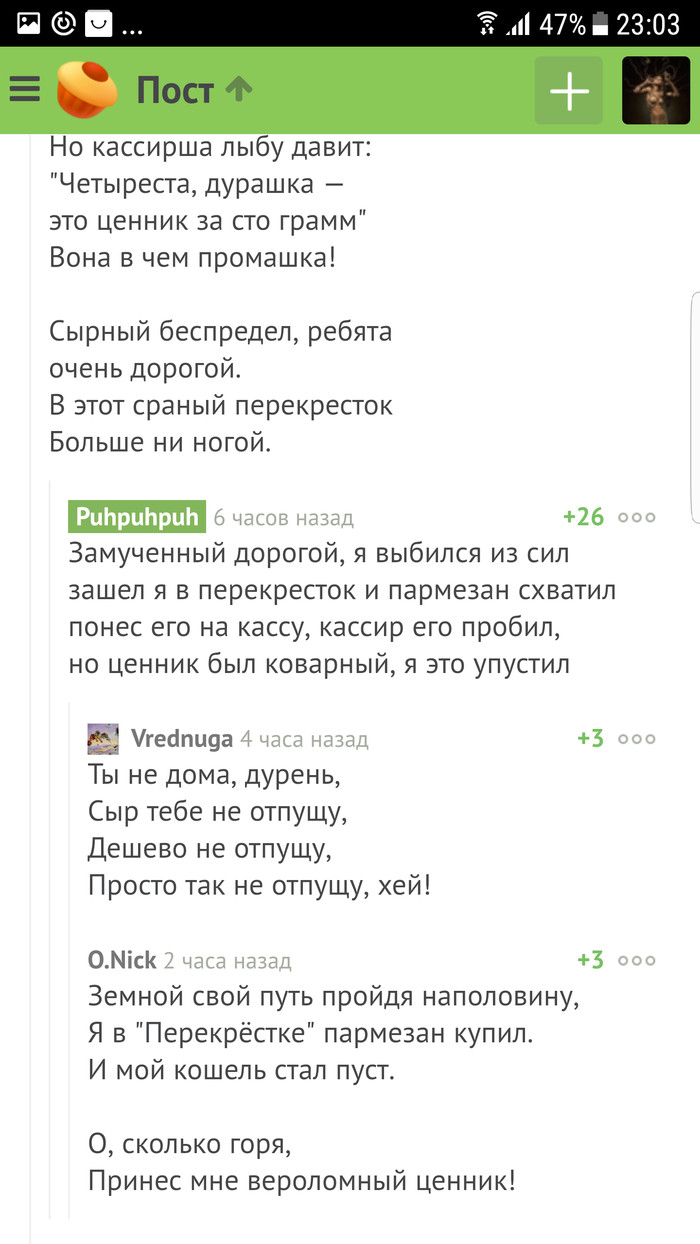The image size is (700, 1244).
Task: Tap +3 rating on Vrednuga comment
Action: click(x=590, y=739)
